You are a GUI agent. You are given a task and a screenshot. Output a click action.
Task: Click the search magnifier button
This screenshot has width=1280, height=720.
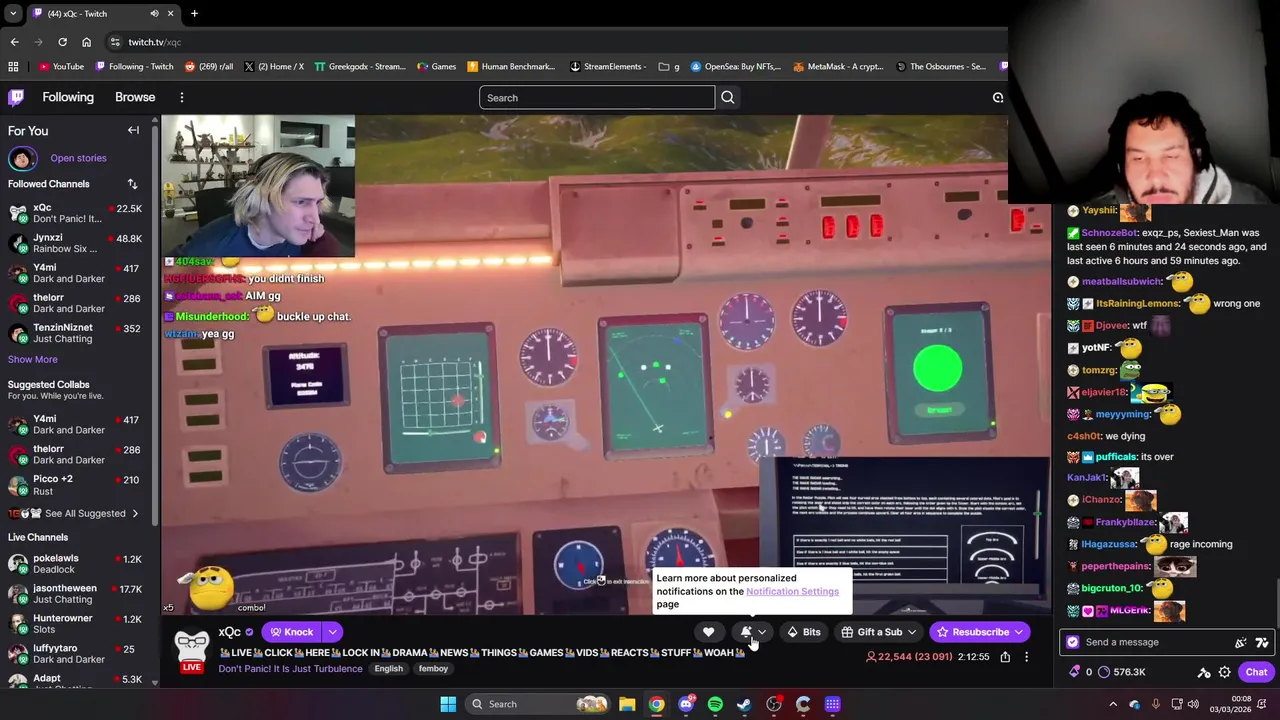pos(727,97)
